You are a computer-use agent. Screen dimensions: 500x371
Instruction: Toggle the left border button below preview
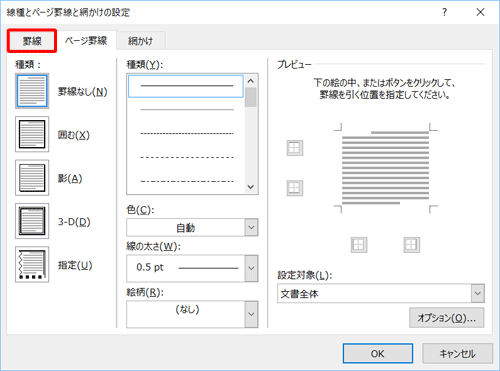point(359,245)
